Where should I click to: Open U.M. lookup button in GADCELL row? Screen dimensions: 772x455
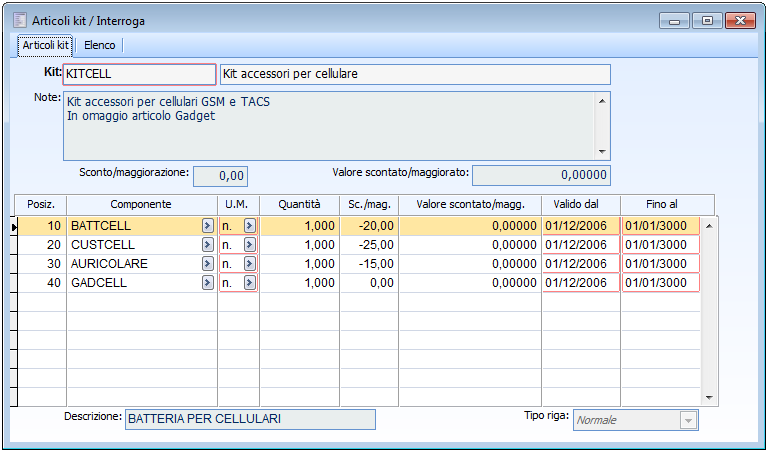pyautogui.click(x=250, y=283)
